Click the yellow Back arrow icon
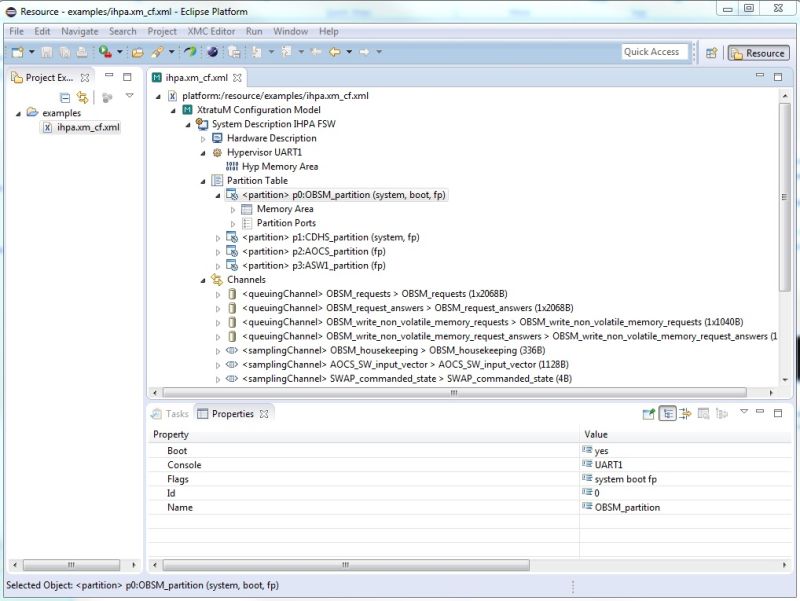The height and width of the screenshot is (601, 800). [x=335, y=52]
